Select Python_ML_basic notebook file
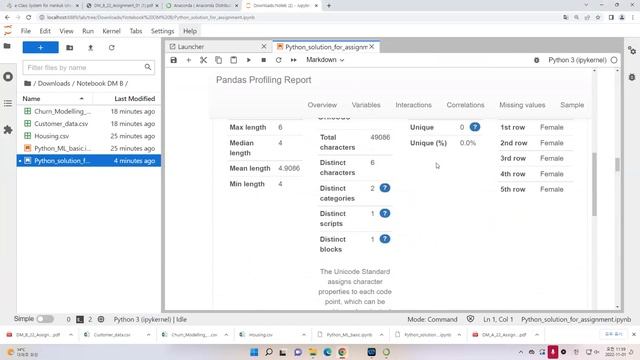The width and height of the screenshot is (640, 360). pyautogui.click(x=89, y=148)
